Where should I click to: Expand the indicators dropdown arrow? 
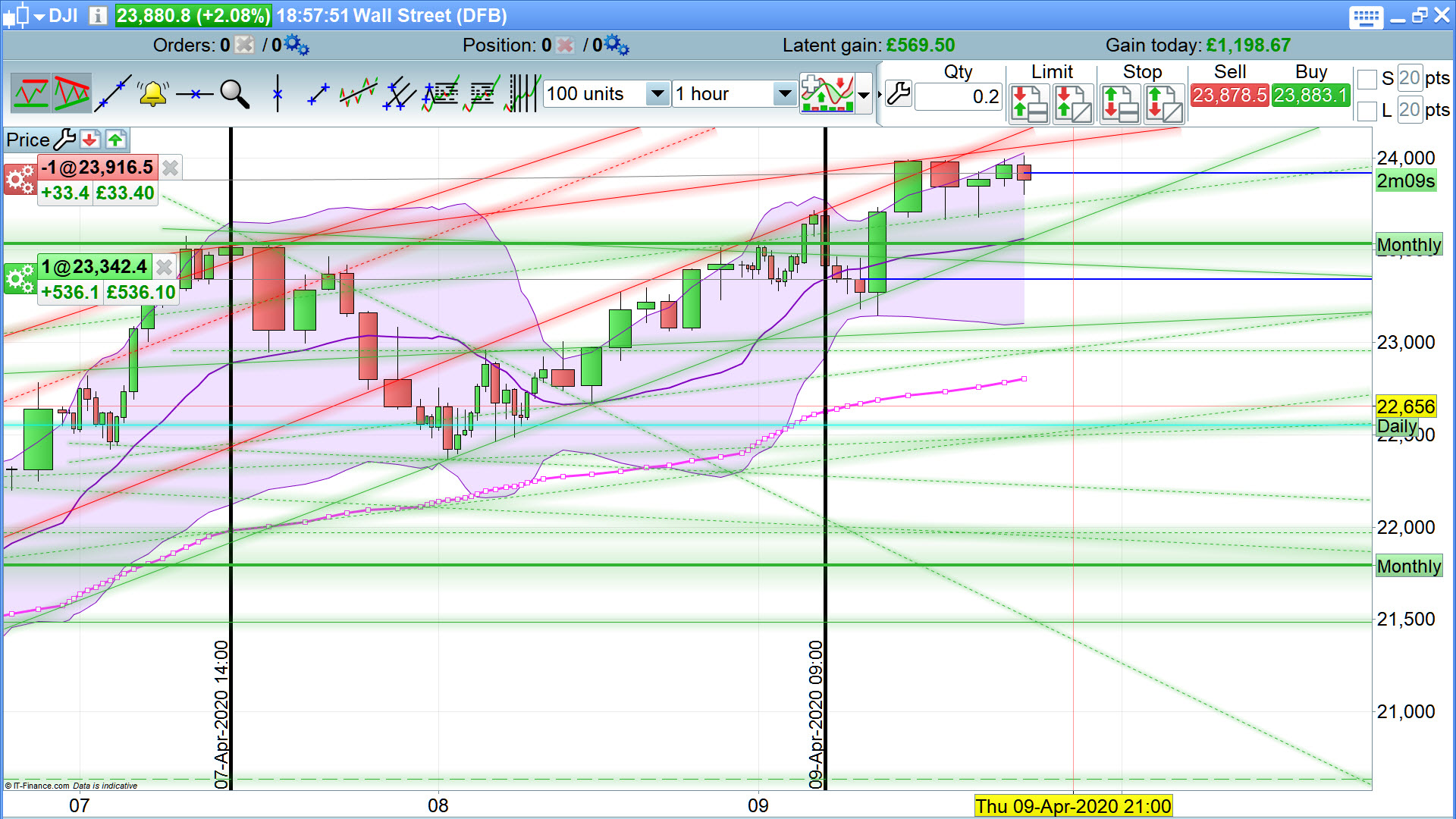pyautogui.click(x=864, y=94)
